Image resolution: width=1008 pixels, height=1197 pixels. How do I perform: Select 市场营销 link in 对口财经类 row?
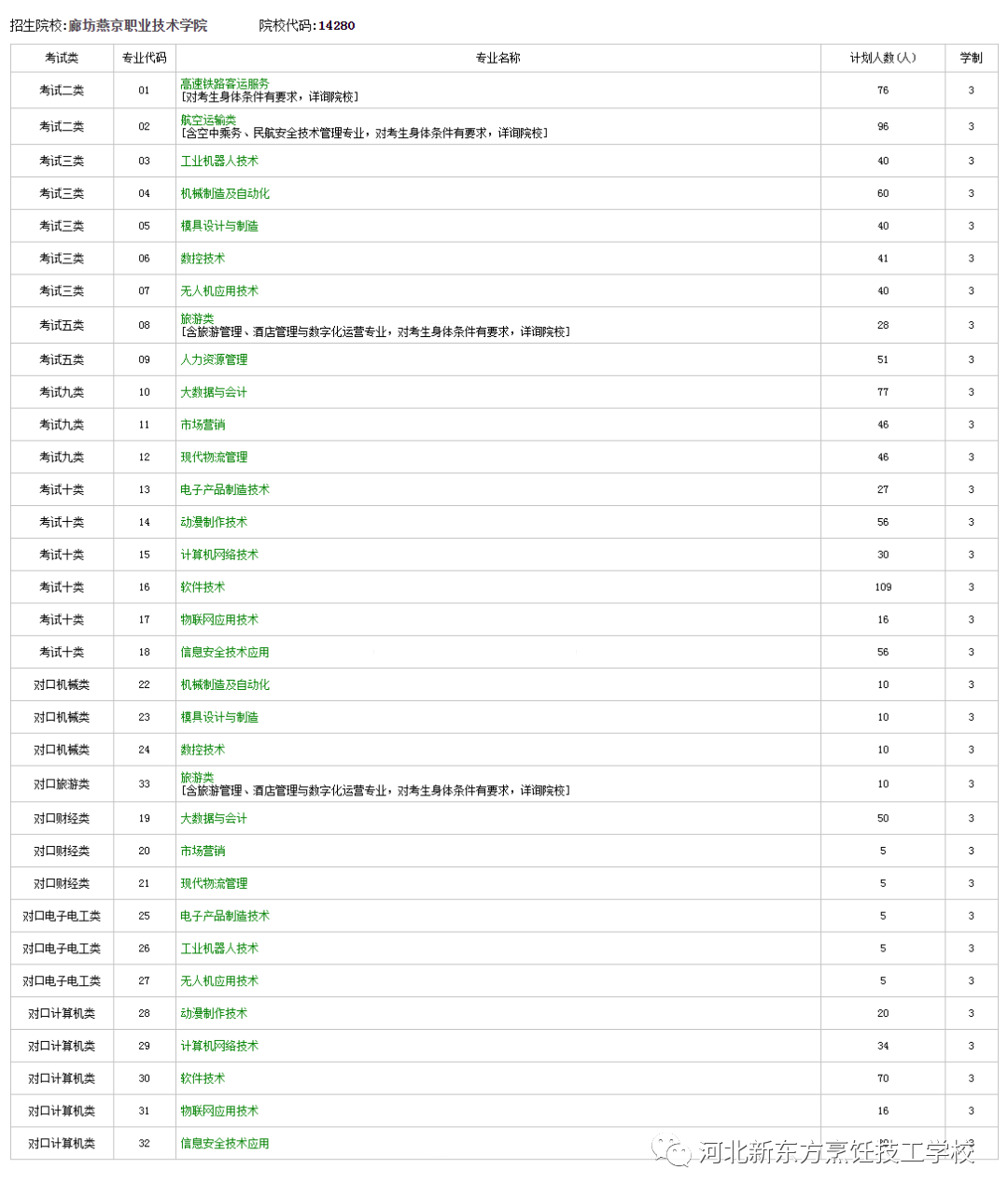click(203, 851)
